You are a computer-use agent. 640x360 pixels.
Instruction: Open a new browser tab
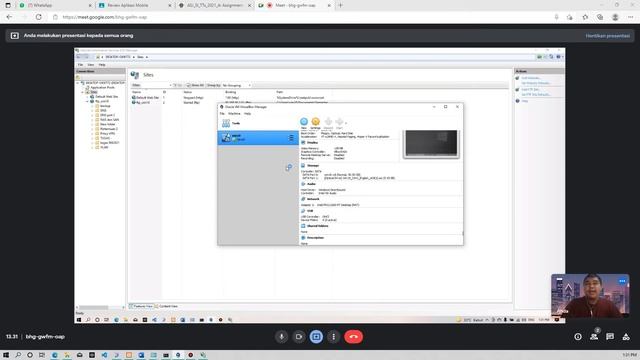point(340,5)
